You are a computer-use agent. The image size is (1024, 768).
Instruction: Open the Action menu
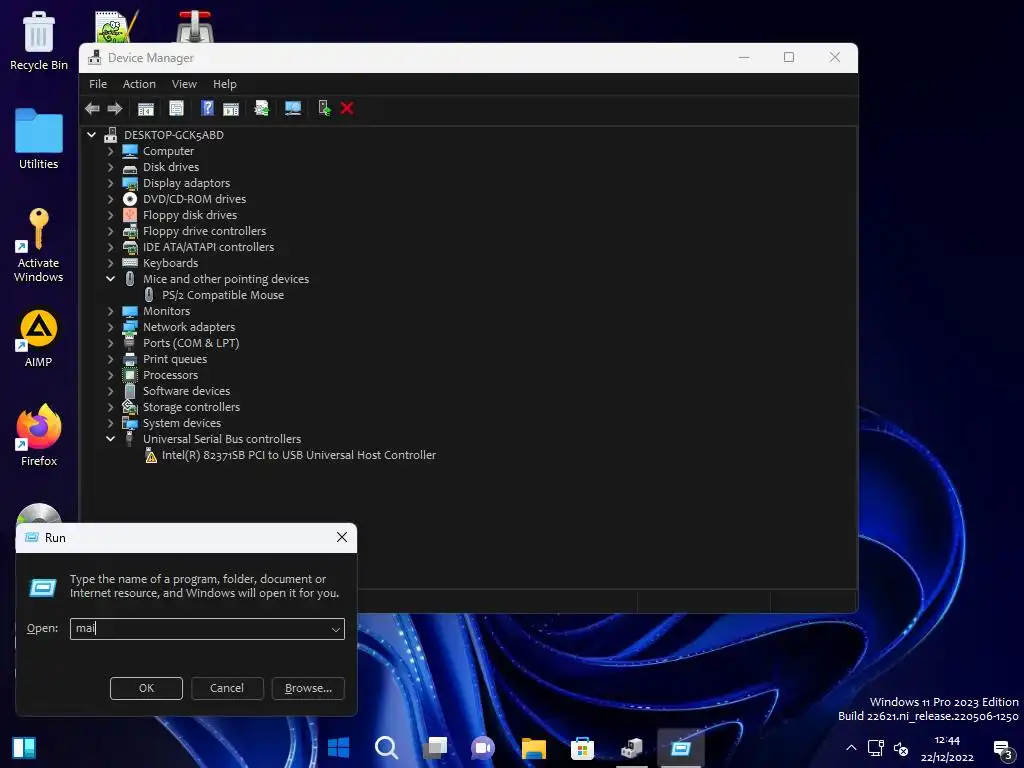point(139,84)
